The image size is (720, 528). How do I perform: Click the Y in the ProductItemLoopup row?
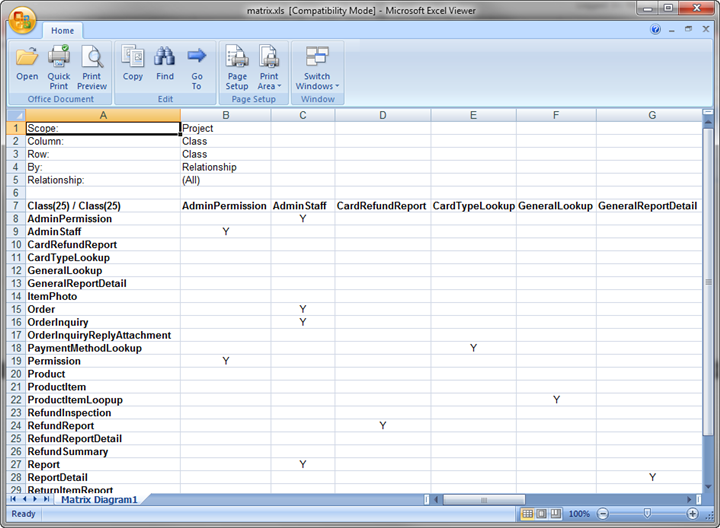[x=556, y=400]
